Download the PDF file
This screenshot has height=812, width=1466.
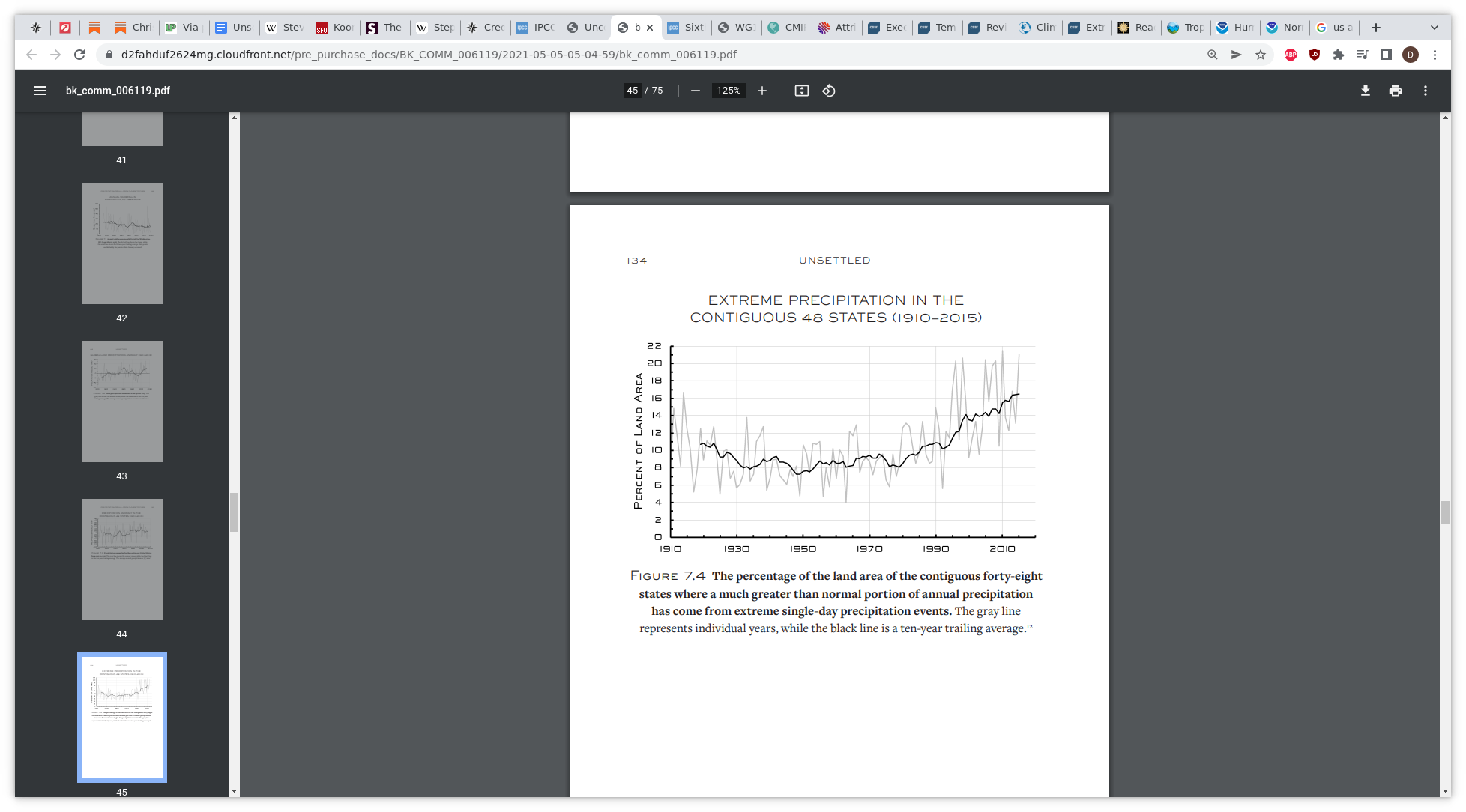coord(1366,91)
